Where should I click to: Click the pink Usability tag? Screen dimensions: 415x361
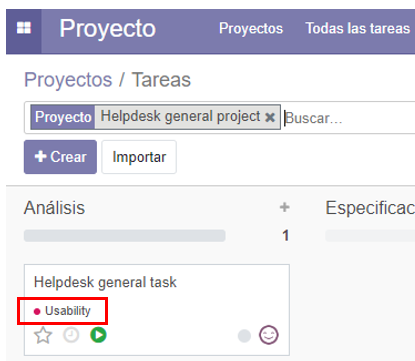pos(62,311)
